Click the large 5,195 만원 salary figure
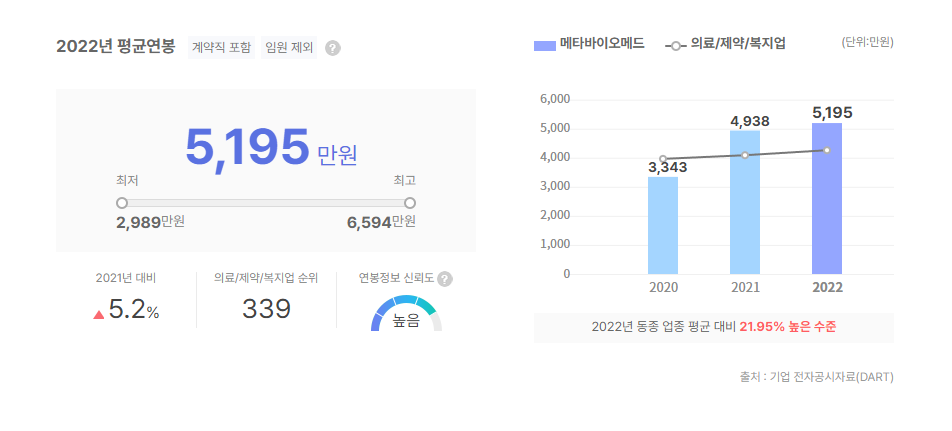Viewport: 952px width, 431px height. pos(271,148)
